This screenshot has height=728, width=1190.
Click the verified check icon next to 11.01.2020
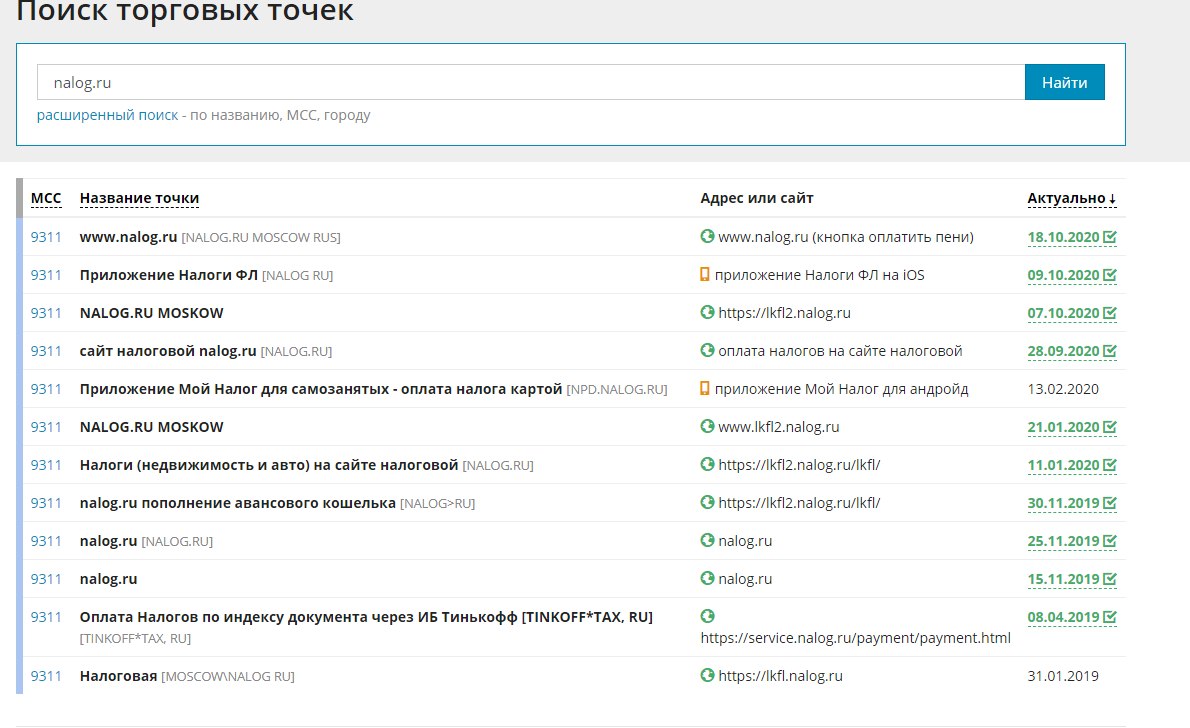1110,465
